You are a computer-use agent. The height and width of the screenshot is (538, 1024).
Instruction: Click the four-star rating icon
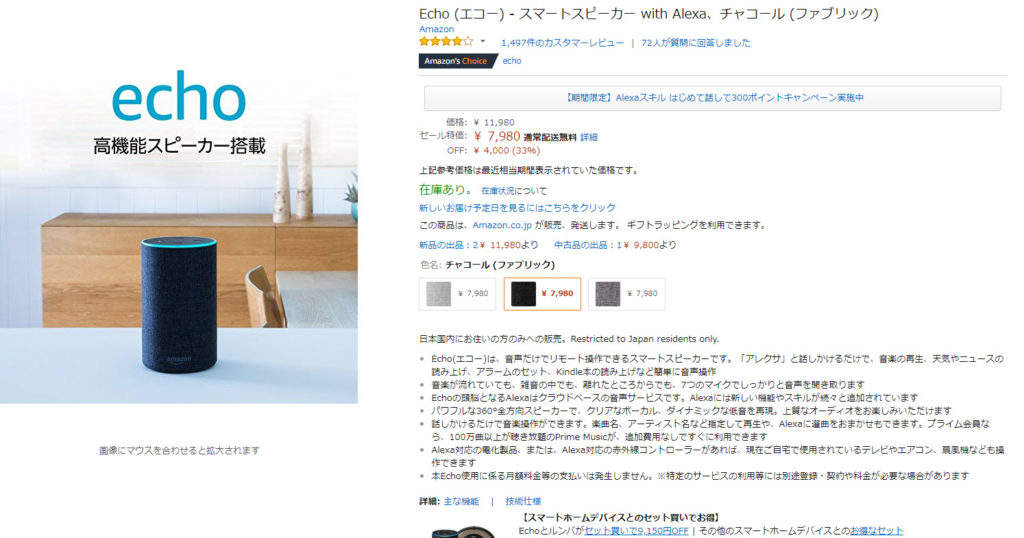coord(446,42)
